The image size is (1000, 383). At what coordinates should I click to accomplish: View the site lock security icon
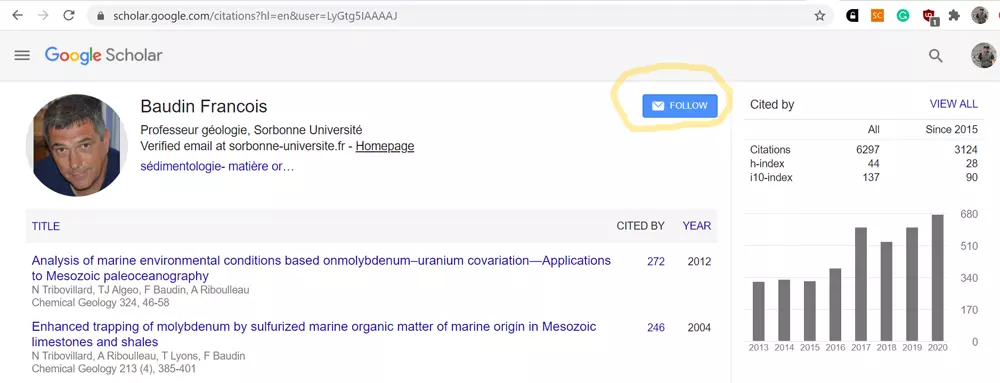pyautogui.click(x=100, y=16)
